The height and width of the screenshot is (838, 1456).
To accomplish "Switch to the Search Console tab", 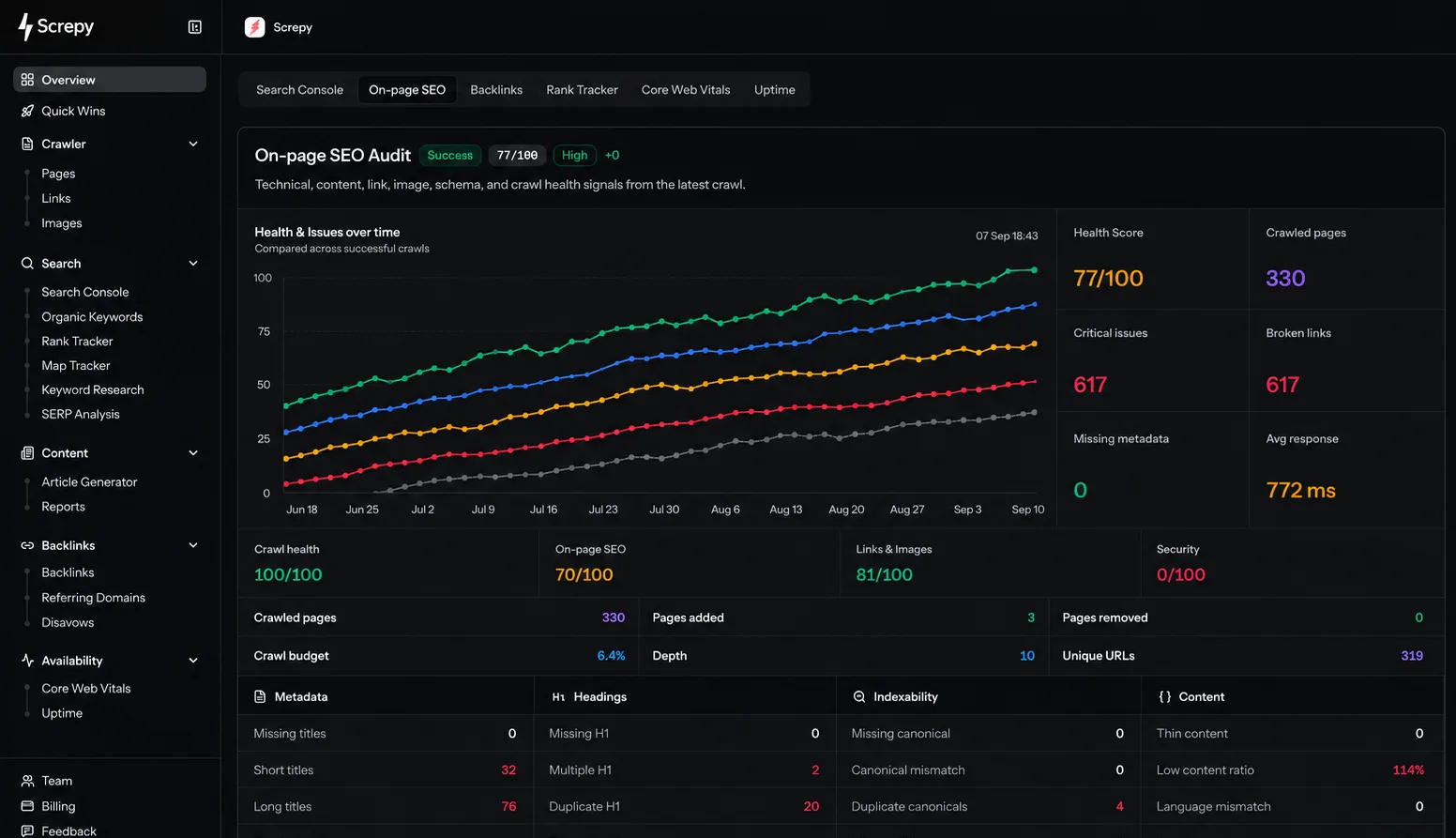I will [x=299, y=90].
